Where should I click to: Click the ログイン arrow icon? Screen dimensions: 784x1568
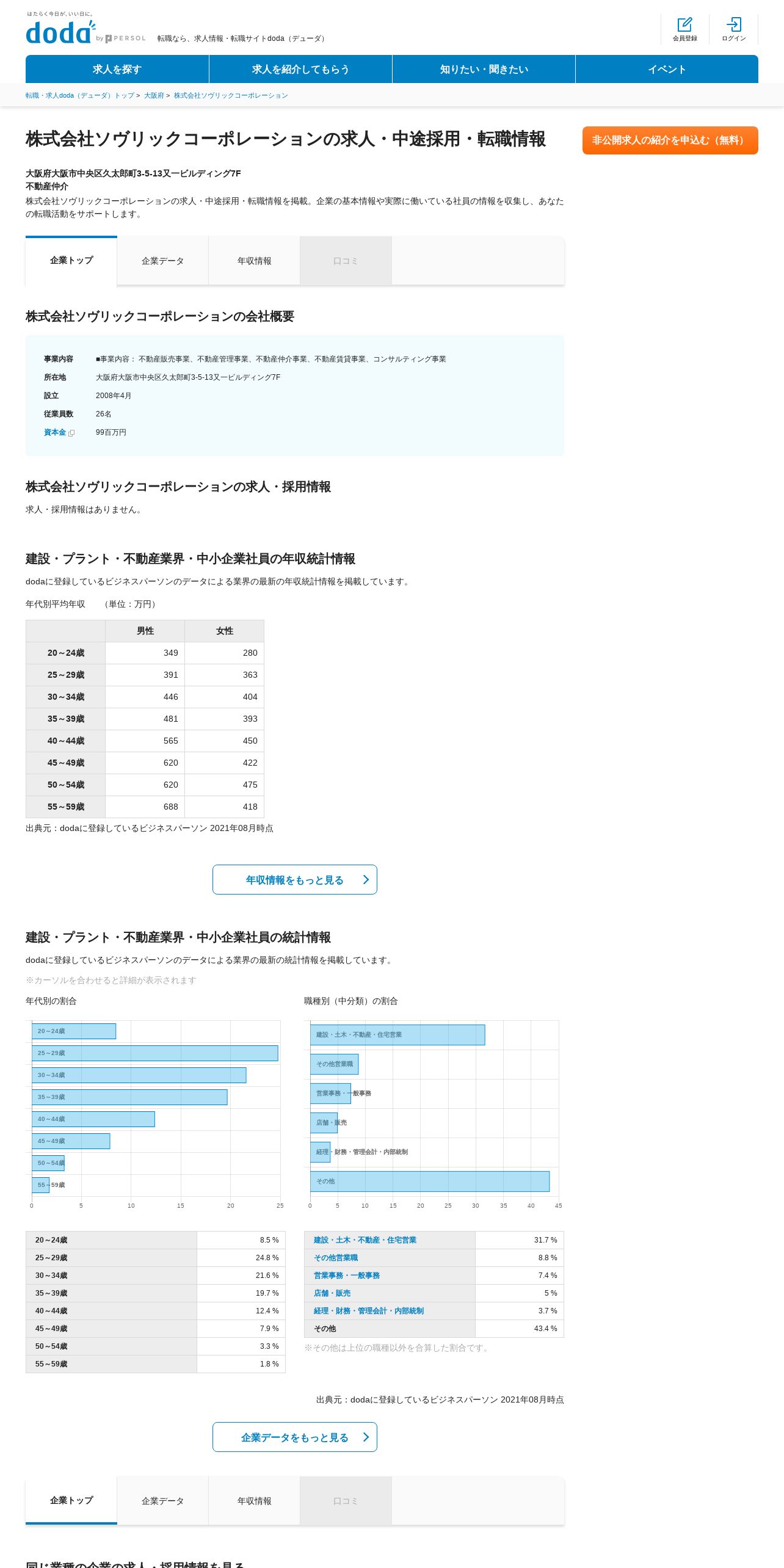coord(733,24)
